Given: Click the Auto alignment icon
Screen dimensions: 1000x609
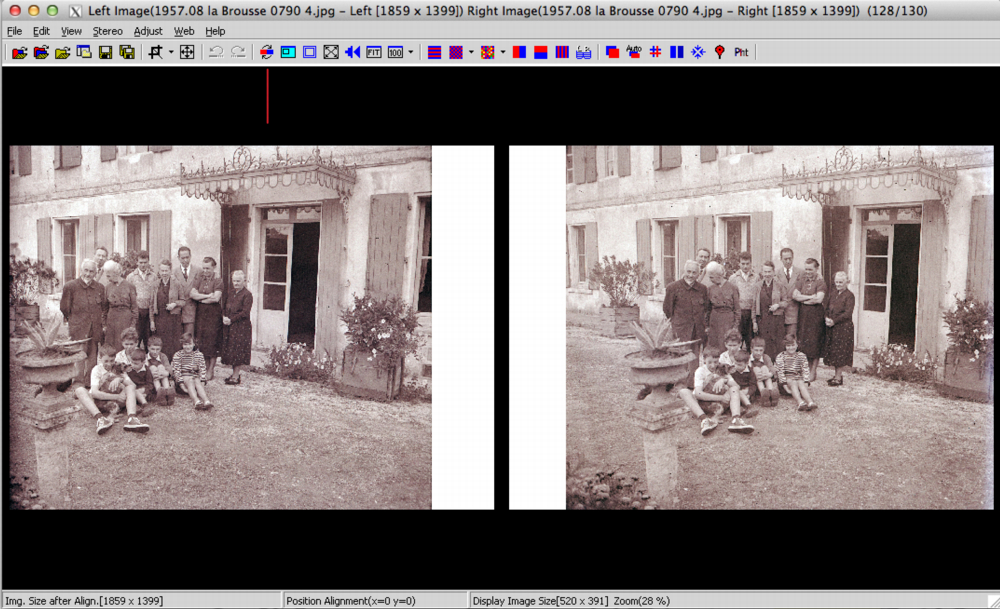Looking at the screenshot, I should tap(634, 52).
